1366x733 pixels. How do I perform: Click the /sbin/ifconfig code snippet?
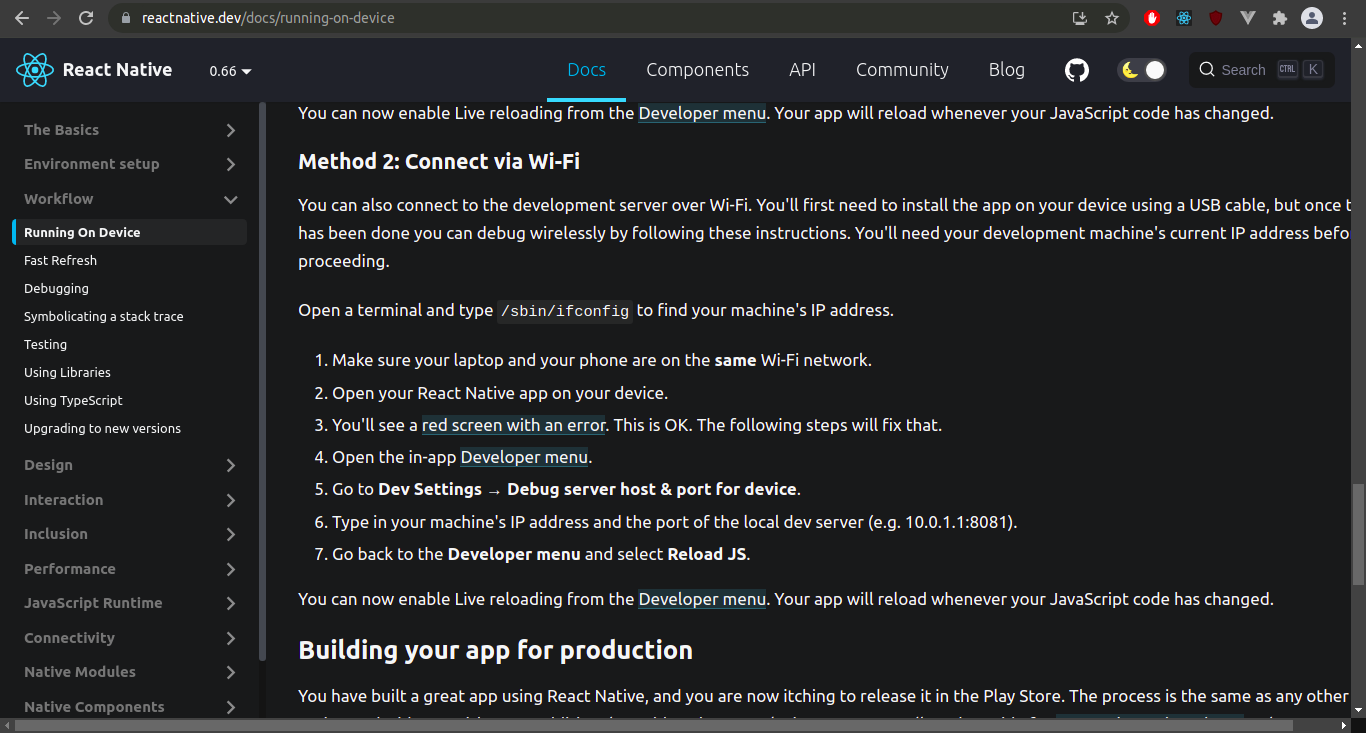tap(565, 311)
